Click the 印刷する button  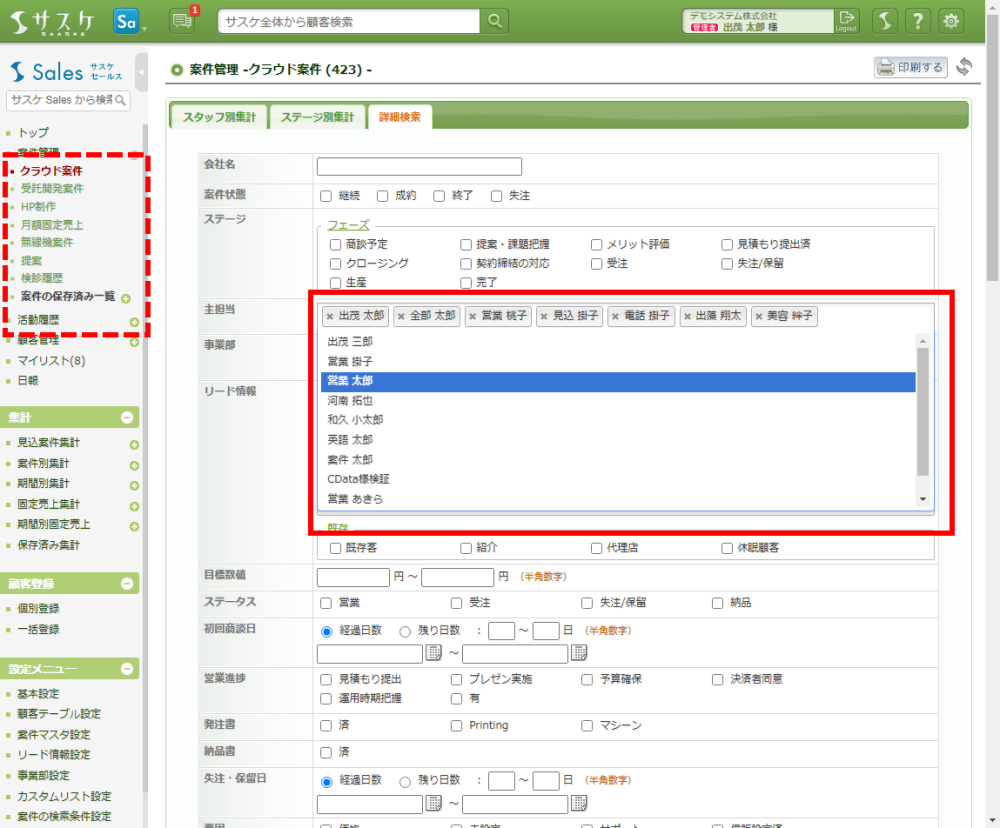[911, 68]
